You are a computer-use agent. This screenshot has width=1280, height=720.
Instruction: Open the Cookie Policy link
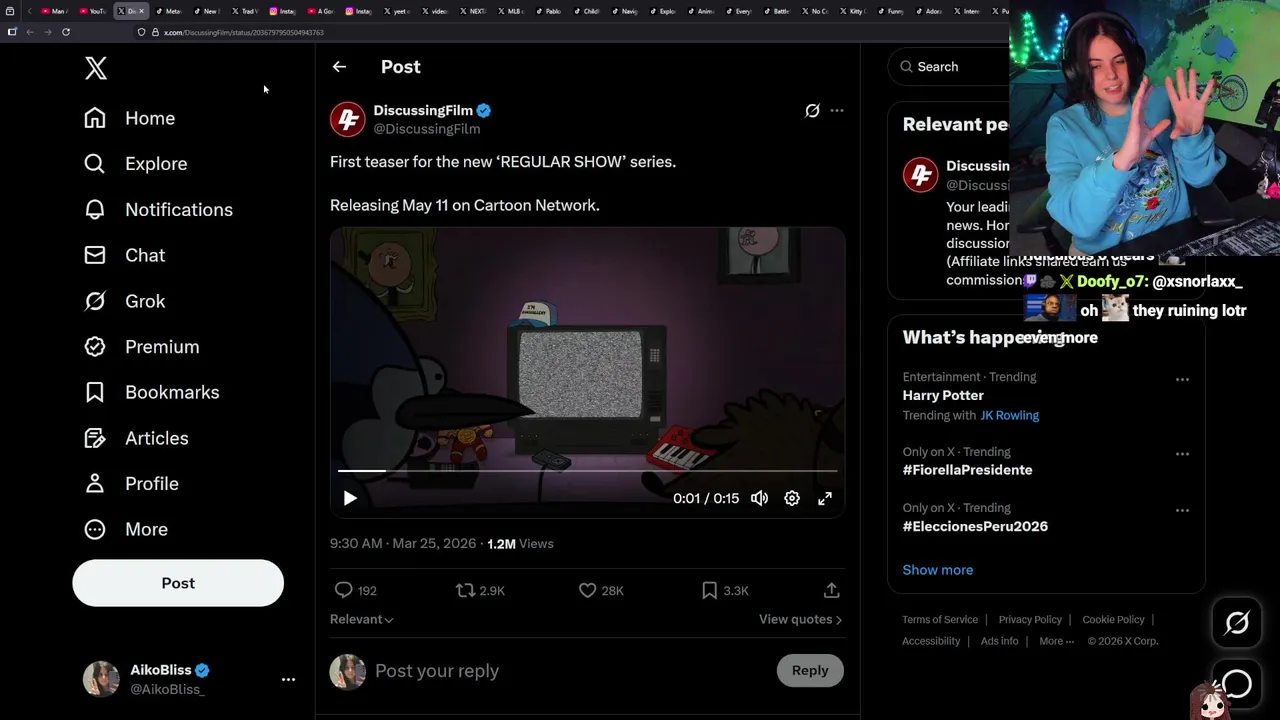coord(1113,620)
